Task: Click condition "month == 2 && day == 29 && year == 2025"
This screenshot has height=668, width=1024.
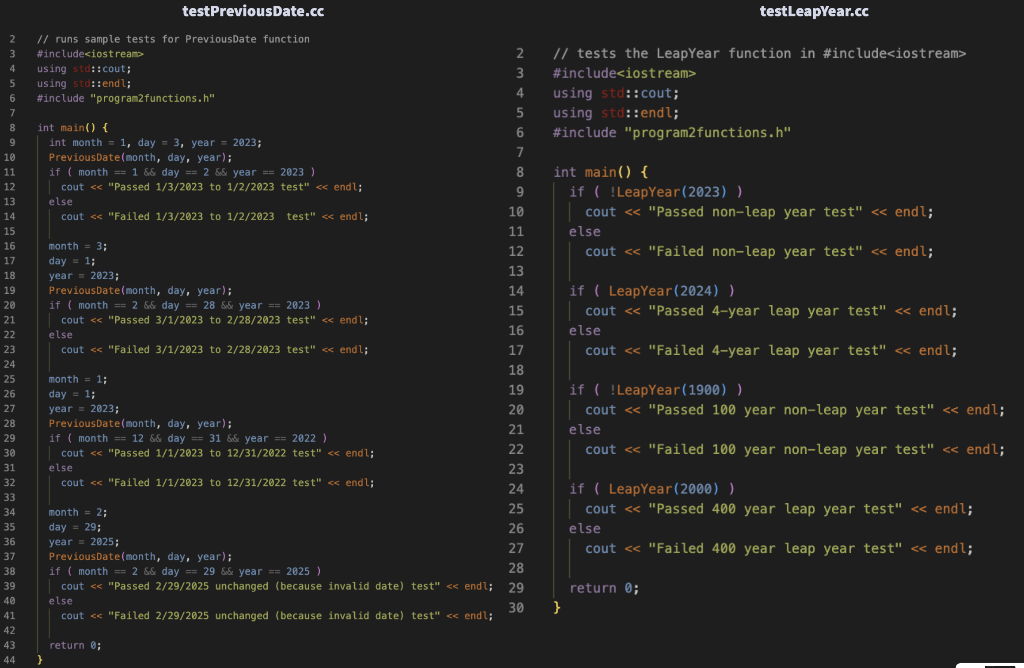Action: (x=194, y=571)
